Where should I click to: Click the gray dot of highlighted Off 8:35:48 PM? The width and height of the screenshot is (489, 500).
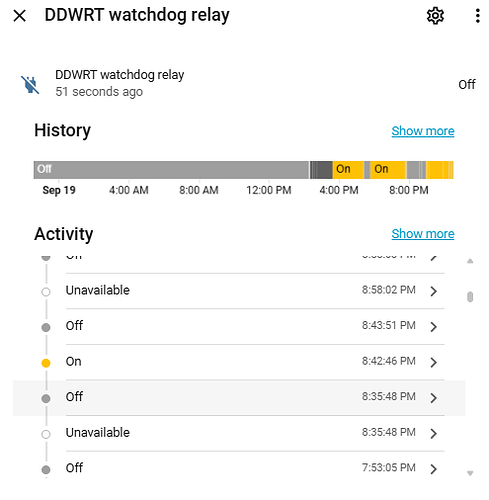coord(46,398)
